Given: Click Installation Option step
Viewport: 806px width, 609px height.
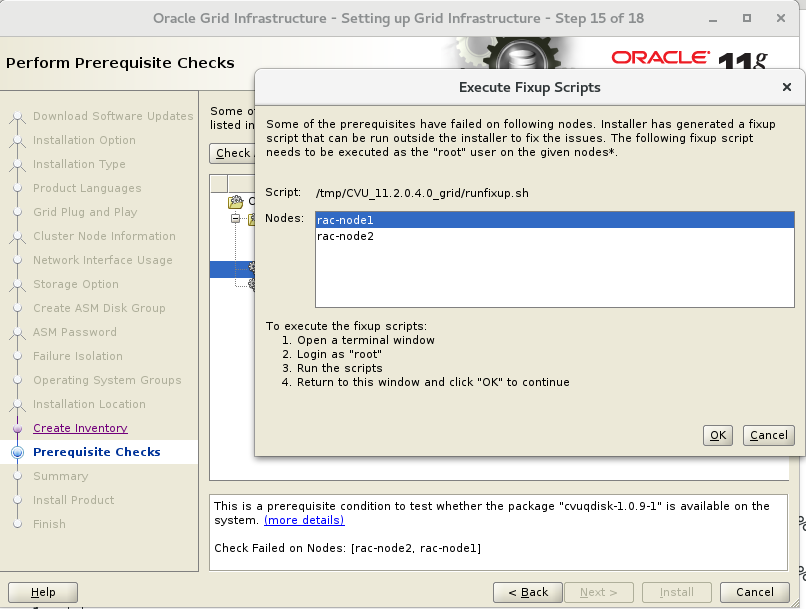Looking at the screenshot, I should [84, 140].
